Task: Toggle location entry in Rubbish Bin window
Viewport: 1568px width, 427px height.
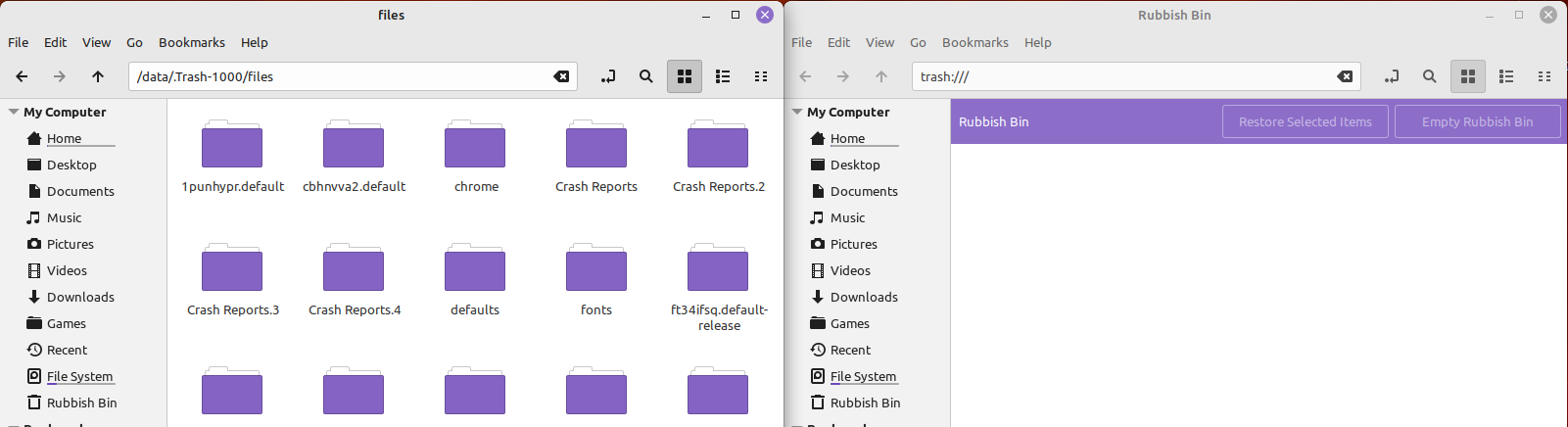Action: point(1392,76)
